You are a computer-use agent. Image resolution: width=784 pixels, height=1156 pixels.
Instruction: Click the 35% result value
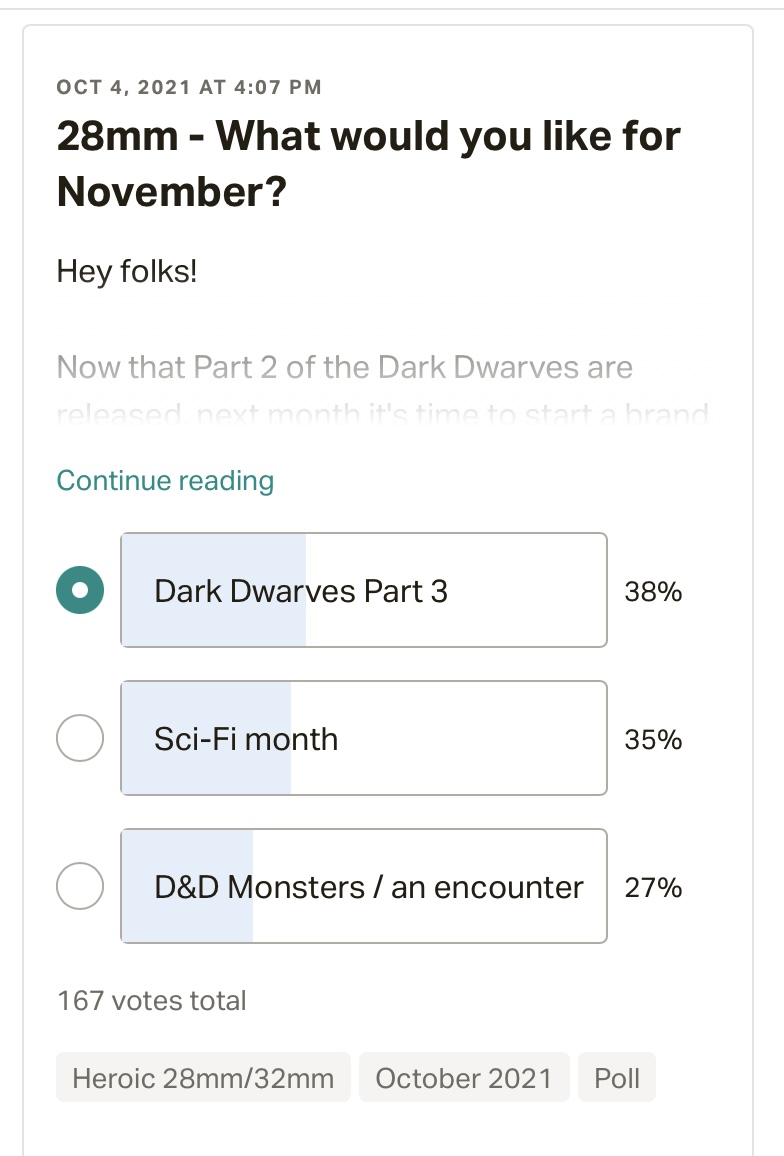pyautogui.click(x=653, y=739)
